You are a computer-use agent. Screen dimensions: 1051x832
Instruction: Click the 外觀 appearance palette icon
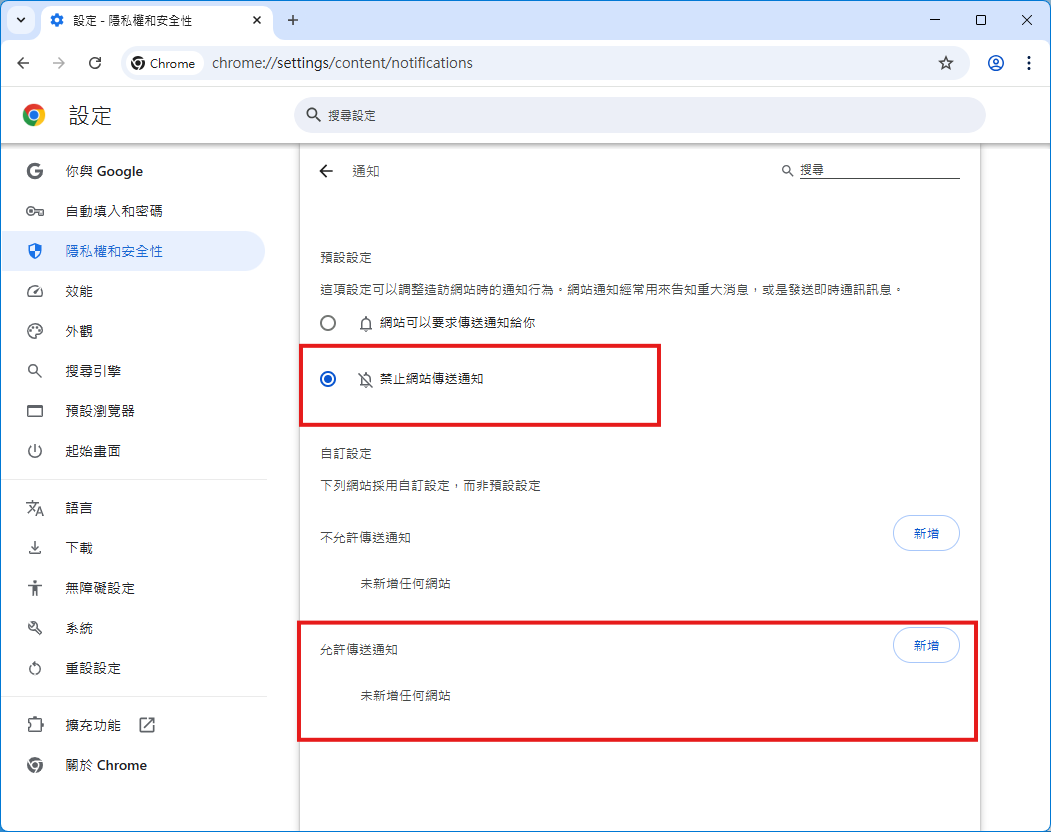pos(34,331)
